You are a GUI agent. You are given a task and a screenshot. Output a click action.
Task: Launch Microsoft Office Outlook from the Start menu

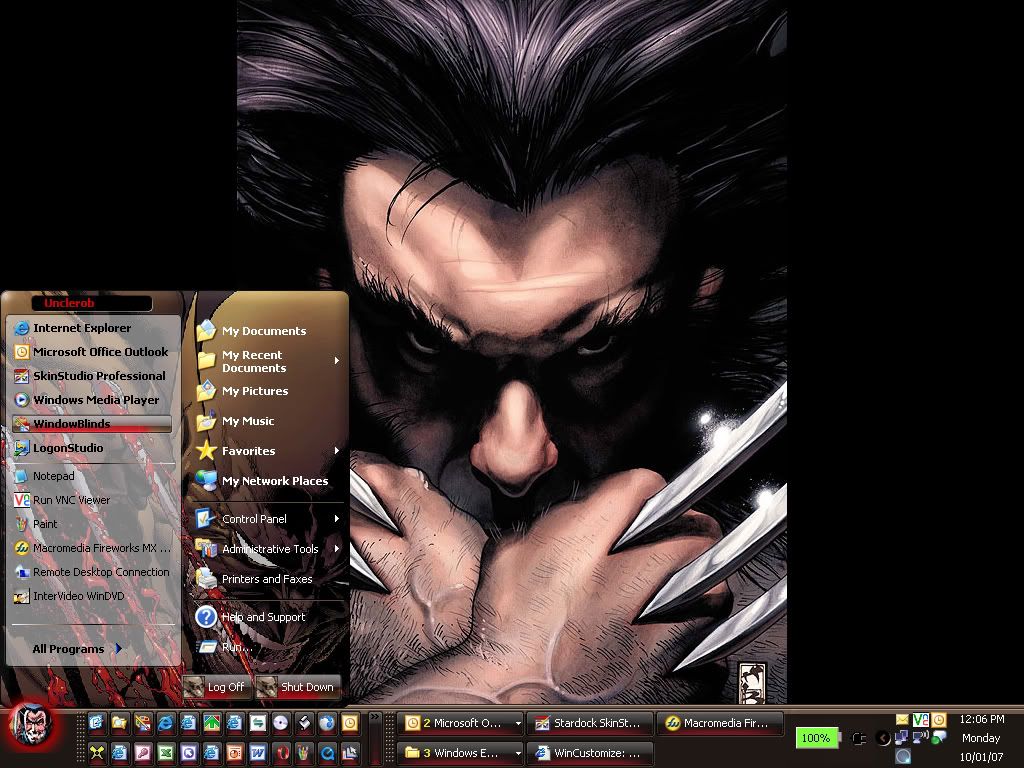pos(91,352)
